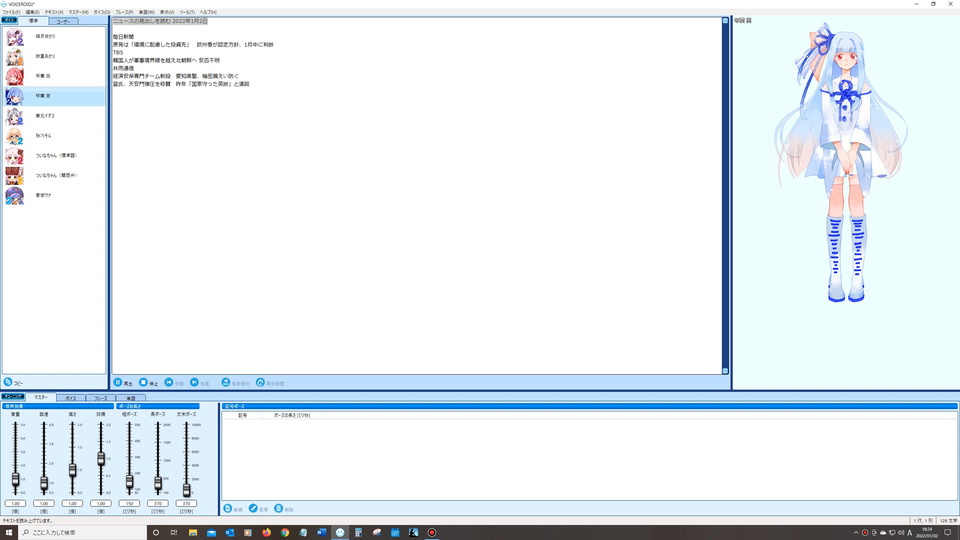Select ついなちゃん（関西弁） voice avatar
This screenshot has height=540, width=960.
coord(15,176)
